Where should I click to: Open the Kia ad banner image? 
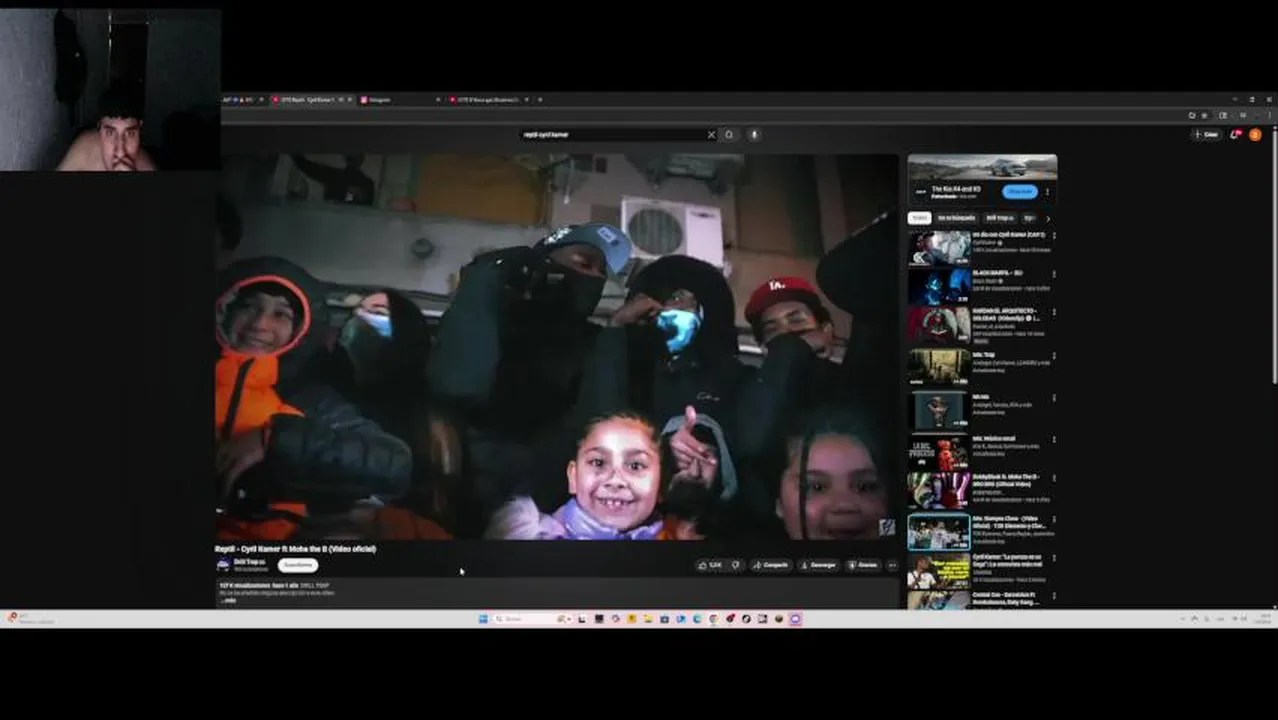click(982, 167)
